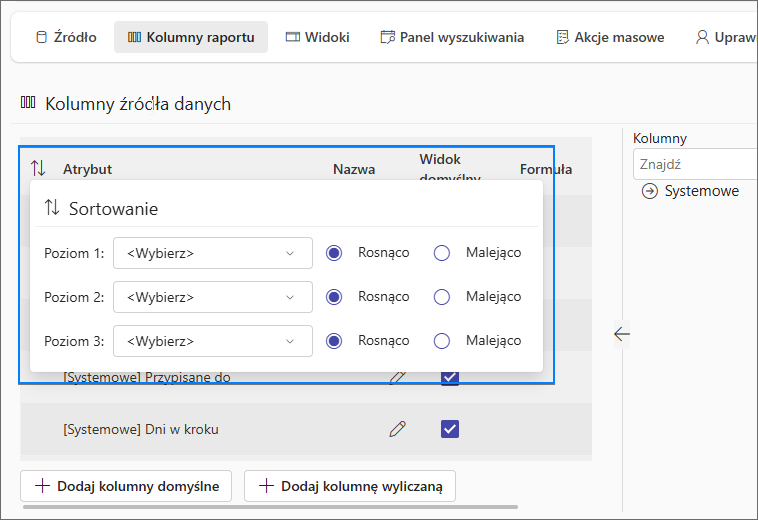Click Dodaj kolumnę wyliczaną button
The width and height of the screenshot is (758, 520).
[x=350, y=486]
